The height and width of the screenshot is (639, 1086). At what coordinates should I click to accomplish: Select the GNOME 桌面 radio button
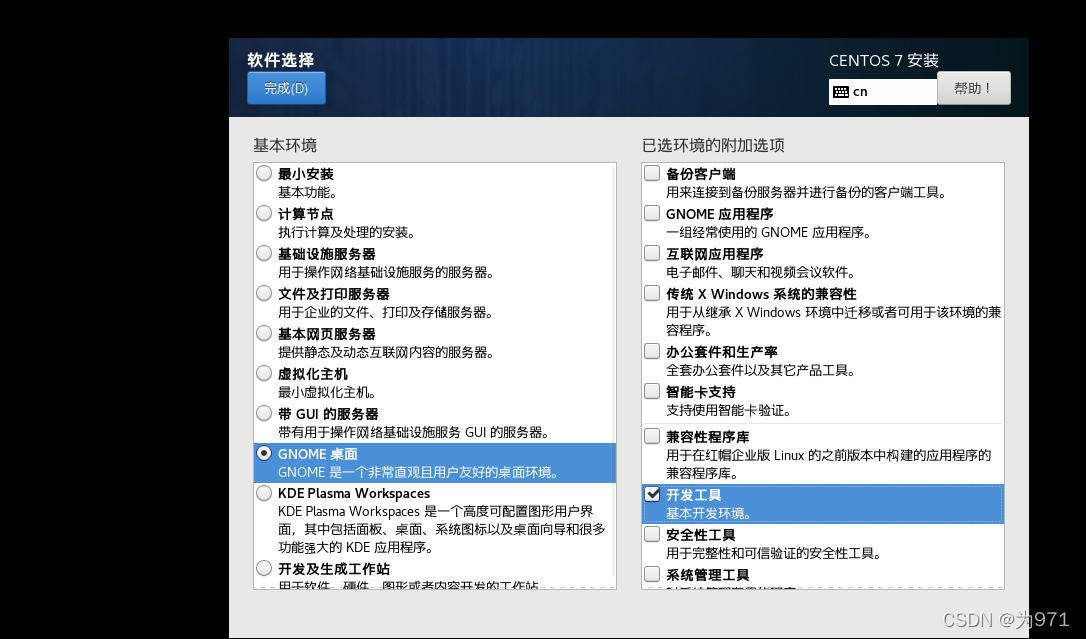click(264, 453)
